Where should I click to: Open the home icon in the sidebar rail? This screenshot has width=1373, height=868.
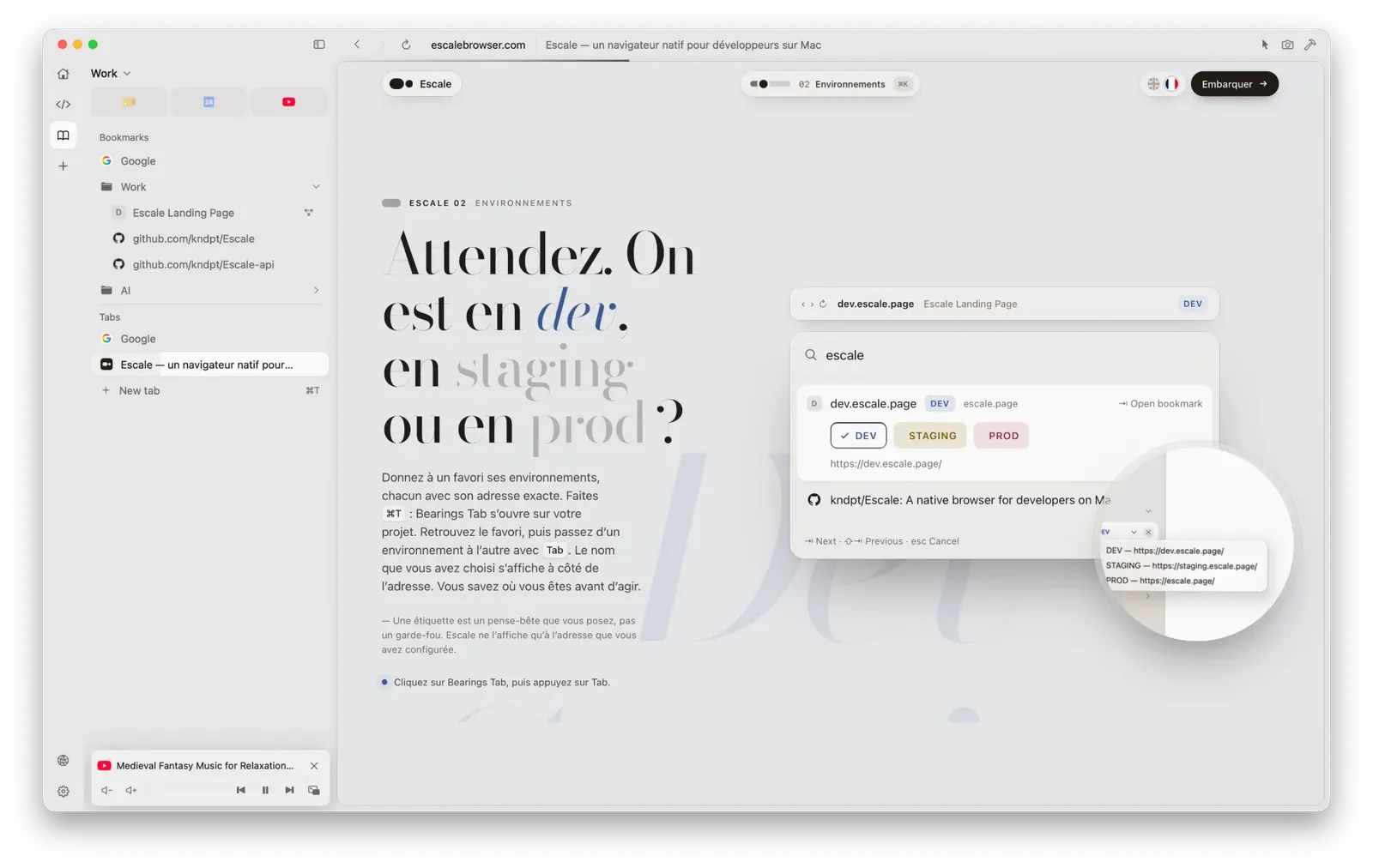point(63,74)
